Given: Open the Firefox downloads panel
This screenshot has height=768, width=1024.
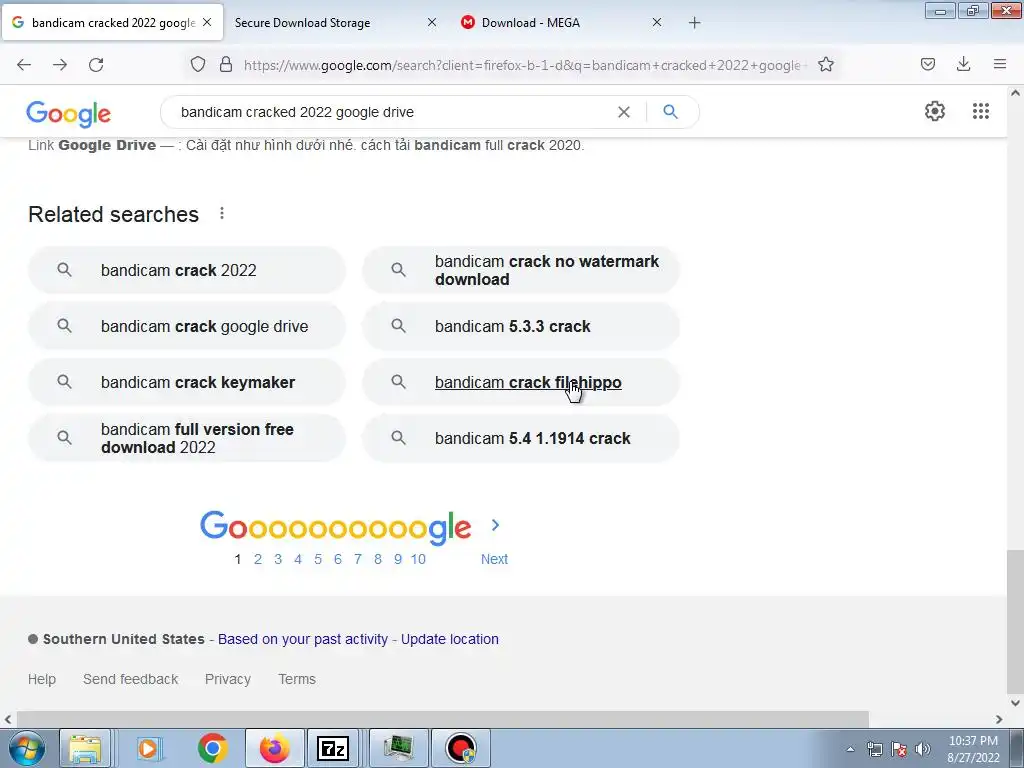Looking at the screenshot, I should coord(963,64).
